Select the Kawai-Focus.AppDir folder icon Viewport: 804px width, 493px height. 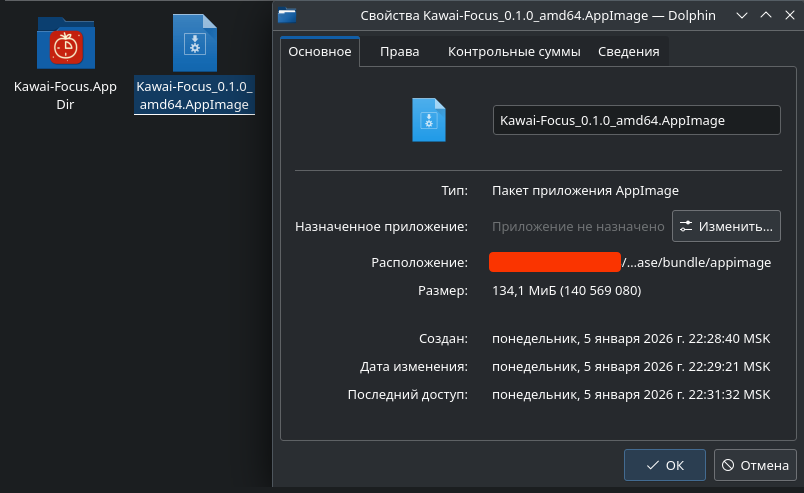pos(65,43)
